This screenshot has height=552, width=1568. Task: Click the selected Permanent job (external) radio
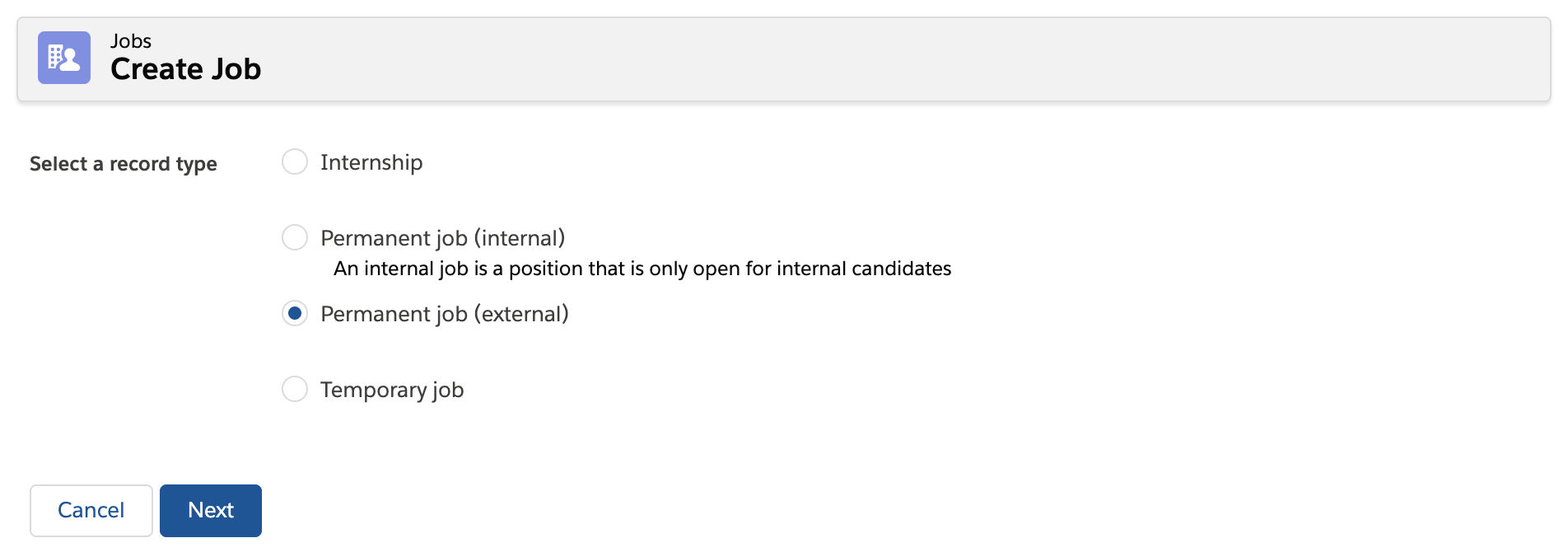295,313
